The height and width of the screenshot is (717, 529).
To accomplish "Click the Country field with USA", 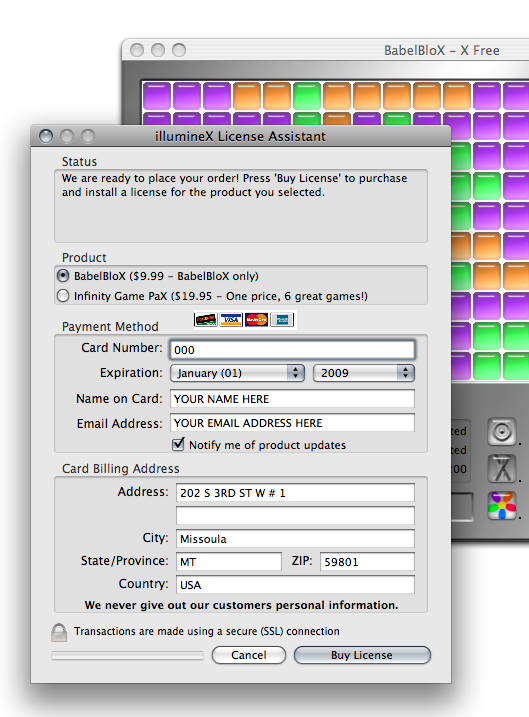I will point(295,585).
